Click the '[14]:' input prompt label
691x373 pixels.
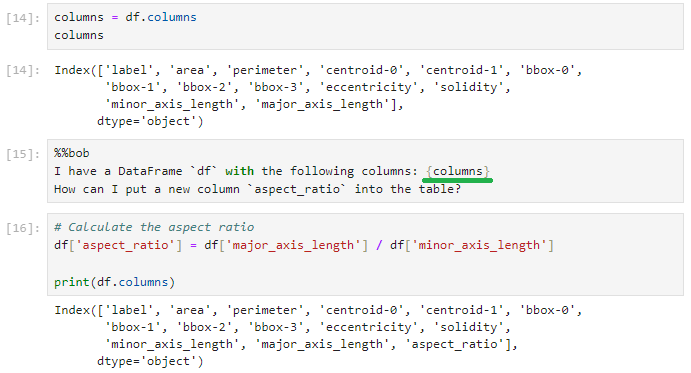coord(23,18)
